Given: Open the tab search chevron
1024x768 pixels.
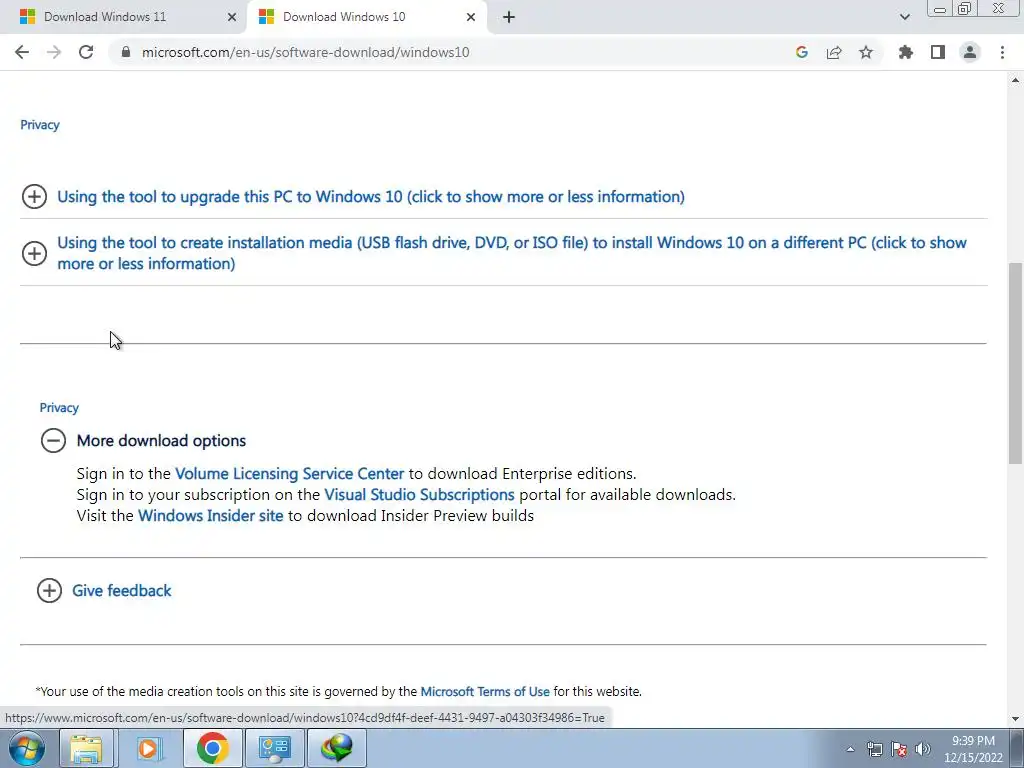Looking at the screenshot, I should click(904, 17).
